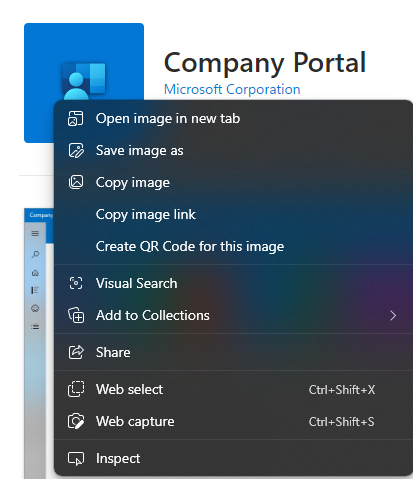
Task: Choose Share from the context menu
Action: [233, 352]
